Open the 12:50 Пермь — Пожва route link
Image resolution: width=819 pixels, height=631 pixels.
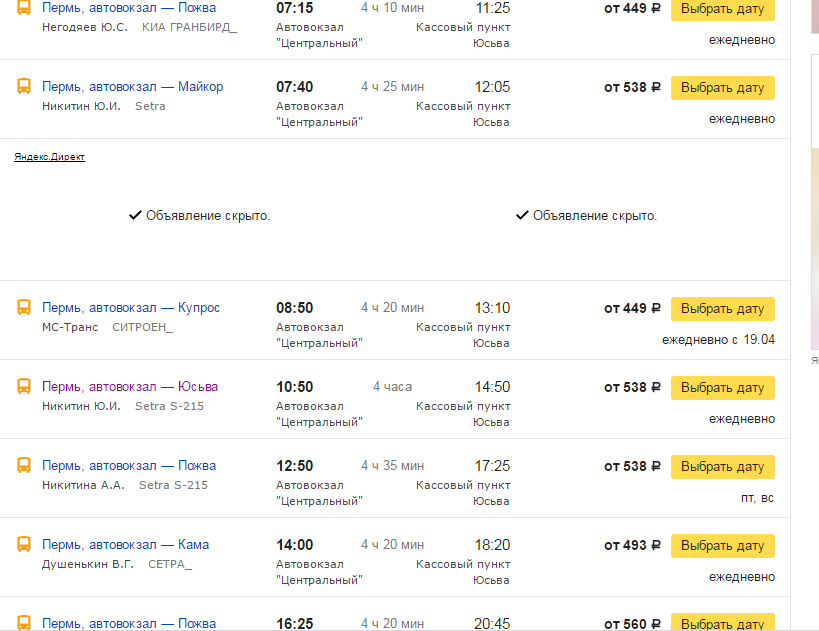[128, 466]
